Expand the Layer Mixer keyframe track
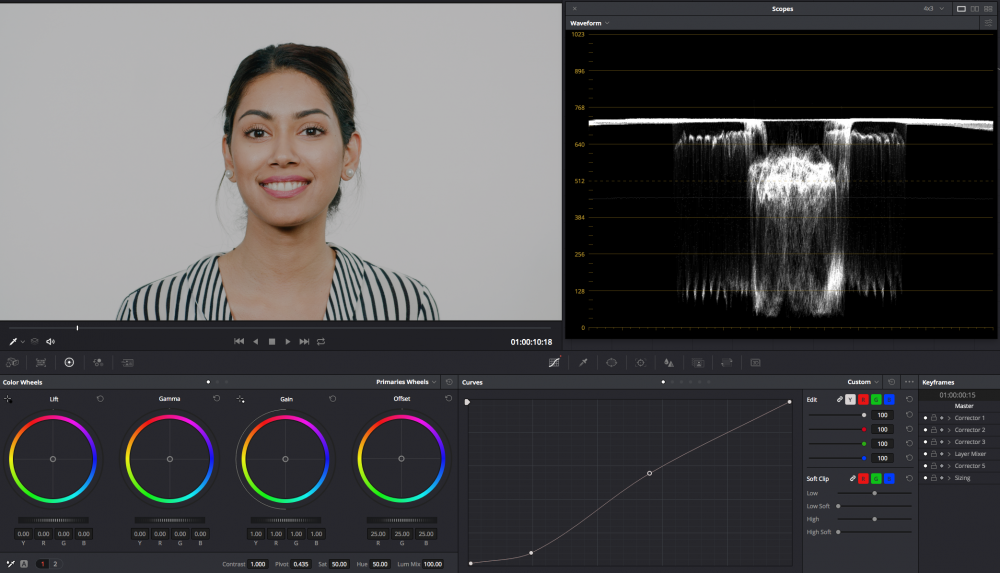1000x573 pixels. coord(949,454)
